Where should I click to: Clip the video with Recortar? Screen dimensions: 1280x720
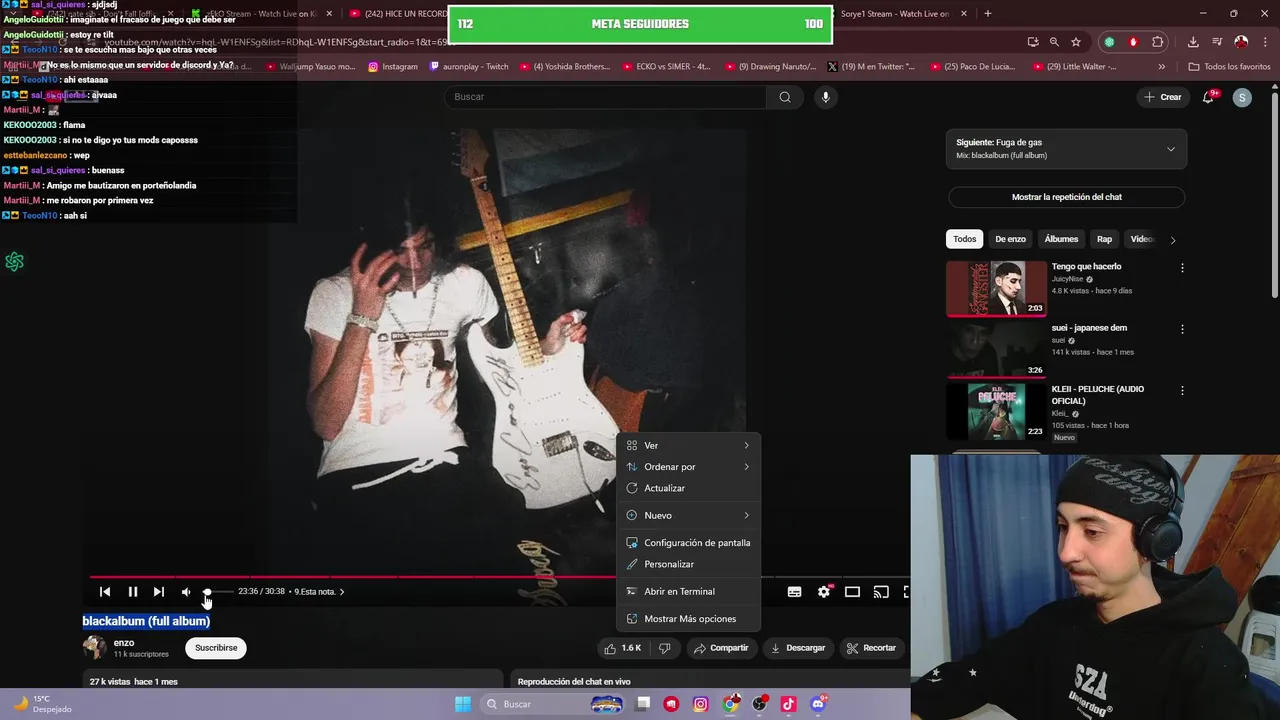pyautogui.click(x=871, y=648)
